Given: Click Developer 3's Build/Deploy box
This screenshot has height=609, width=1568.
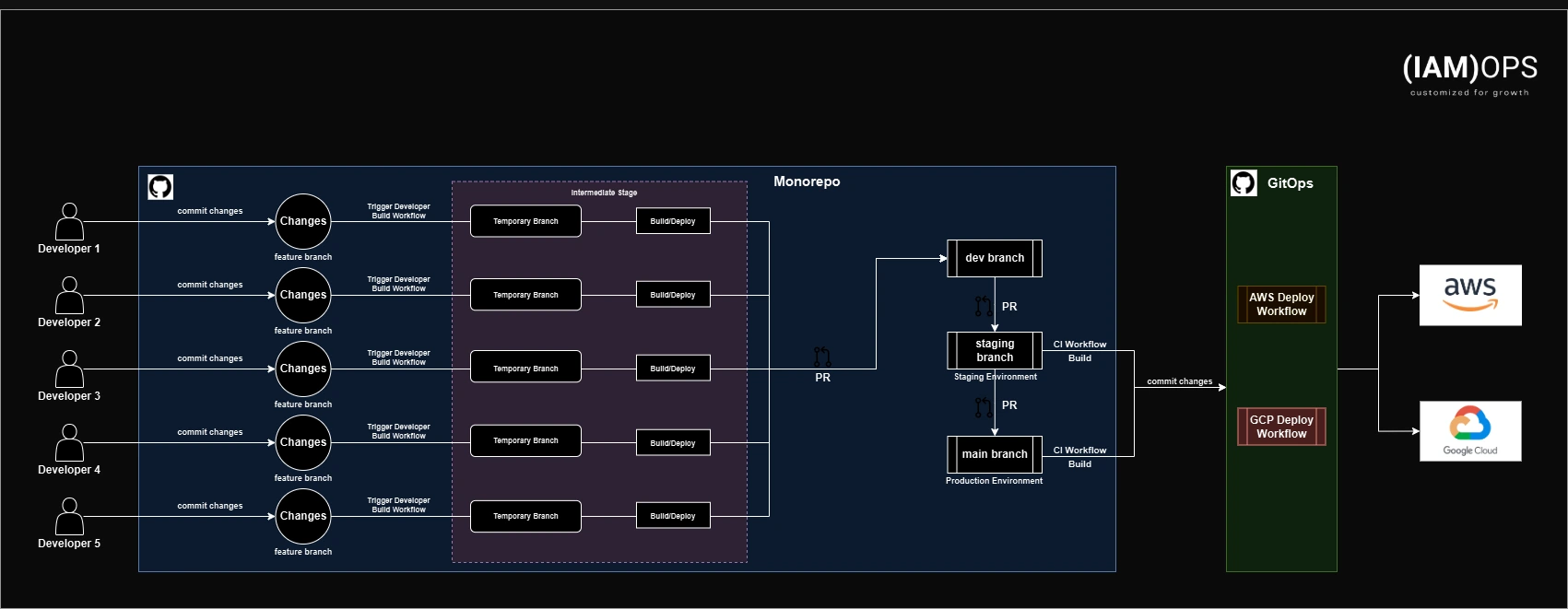Looking at the screenshot, I should (x=673, y=369).
